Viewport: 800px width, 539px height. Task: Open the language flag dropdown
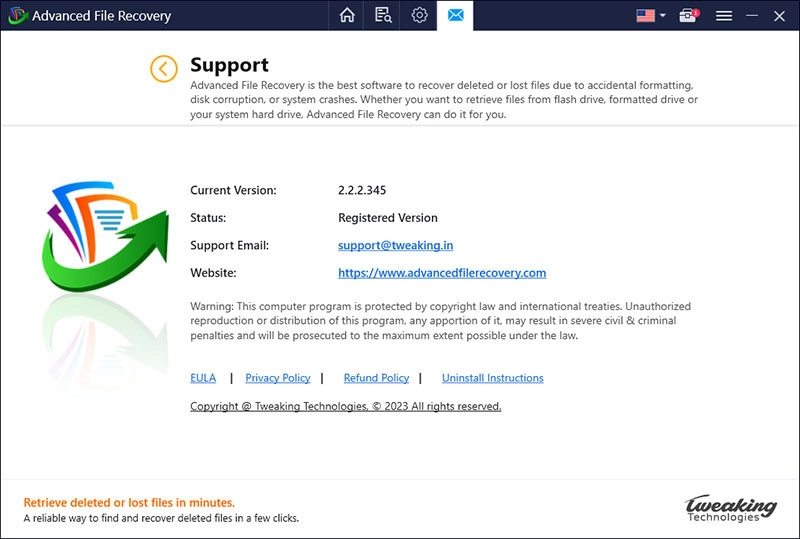pos(651,15)
